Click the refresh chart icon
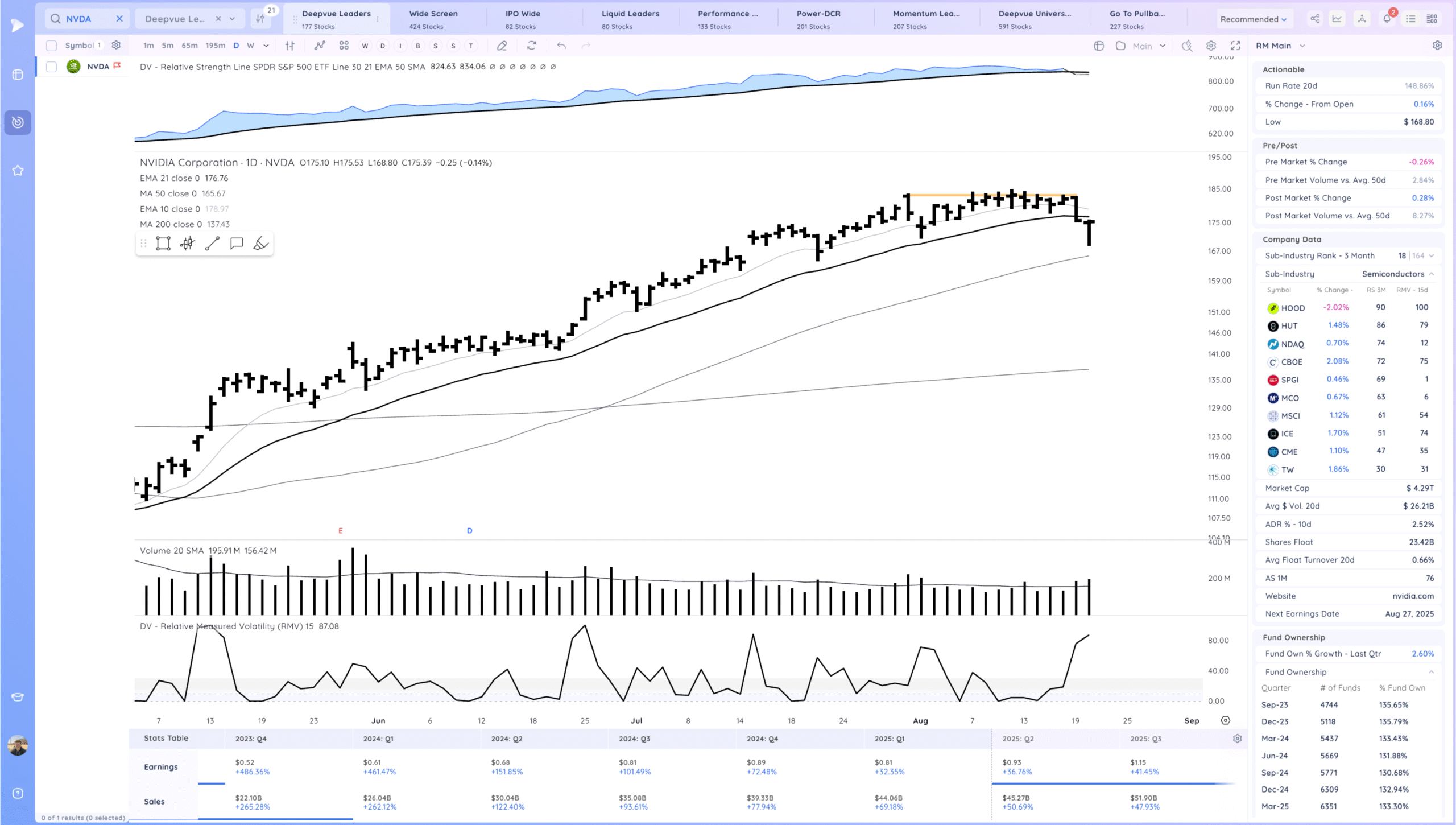The height and width of the screenshot is (825, 1456). click(532, 46)
